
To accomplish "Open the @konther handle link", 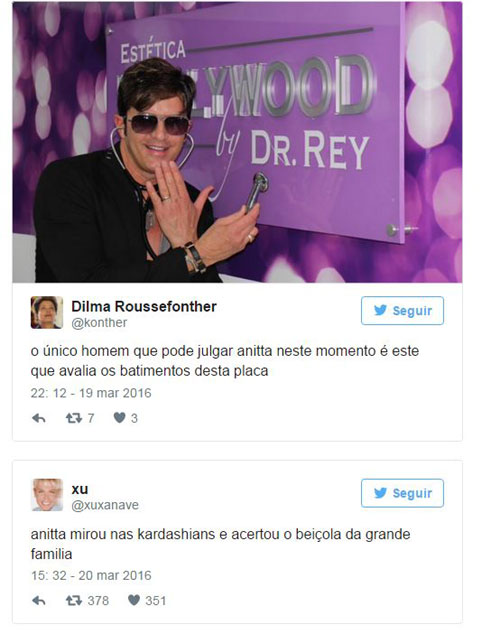I will (x=99, y=323).
